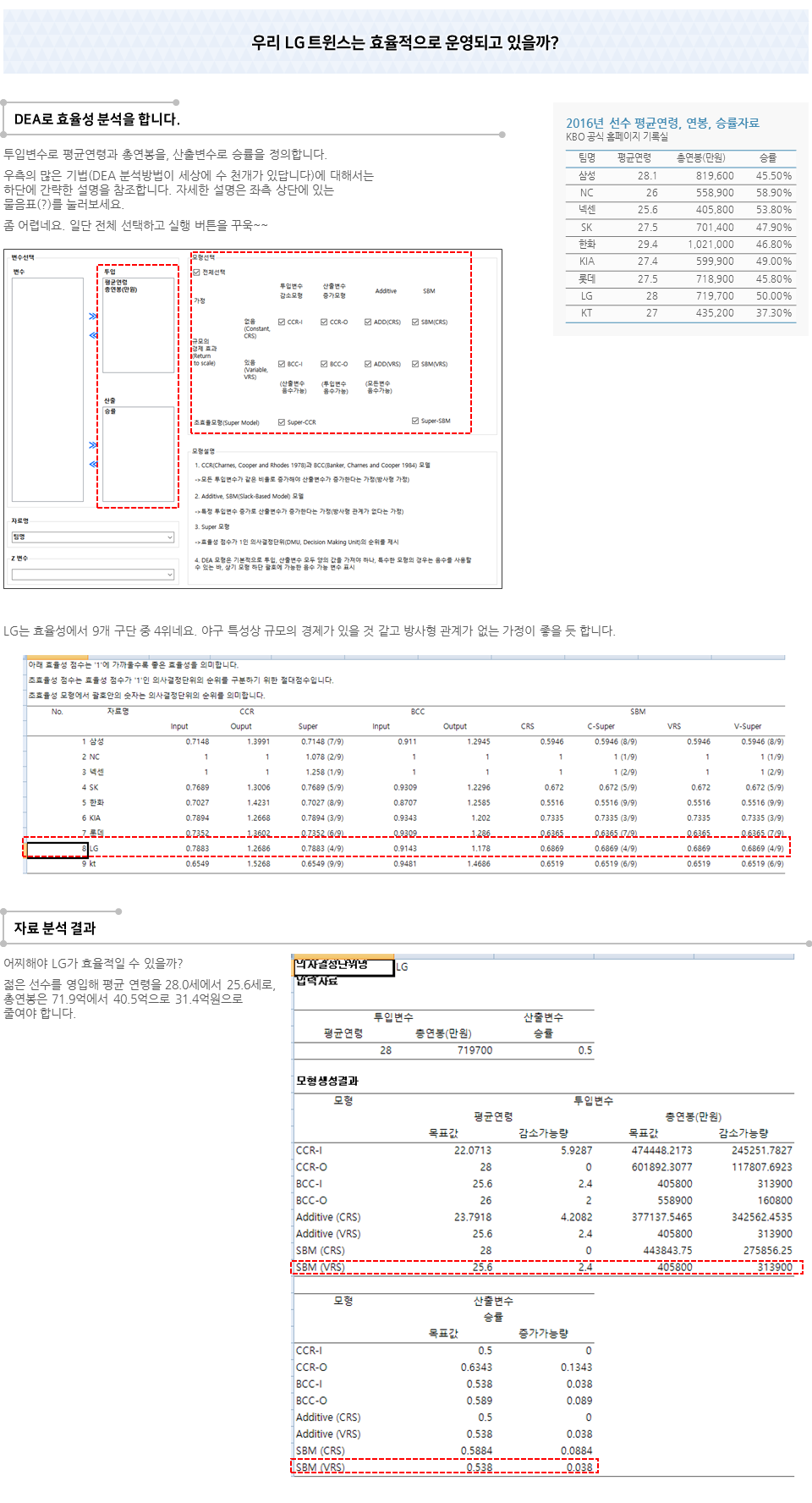Click the target salary 601892.3077
The image size is (812, 1503).
click(661, 1168)
